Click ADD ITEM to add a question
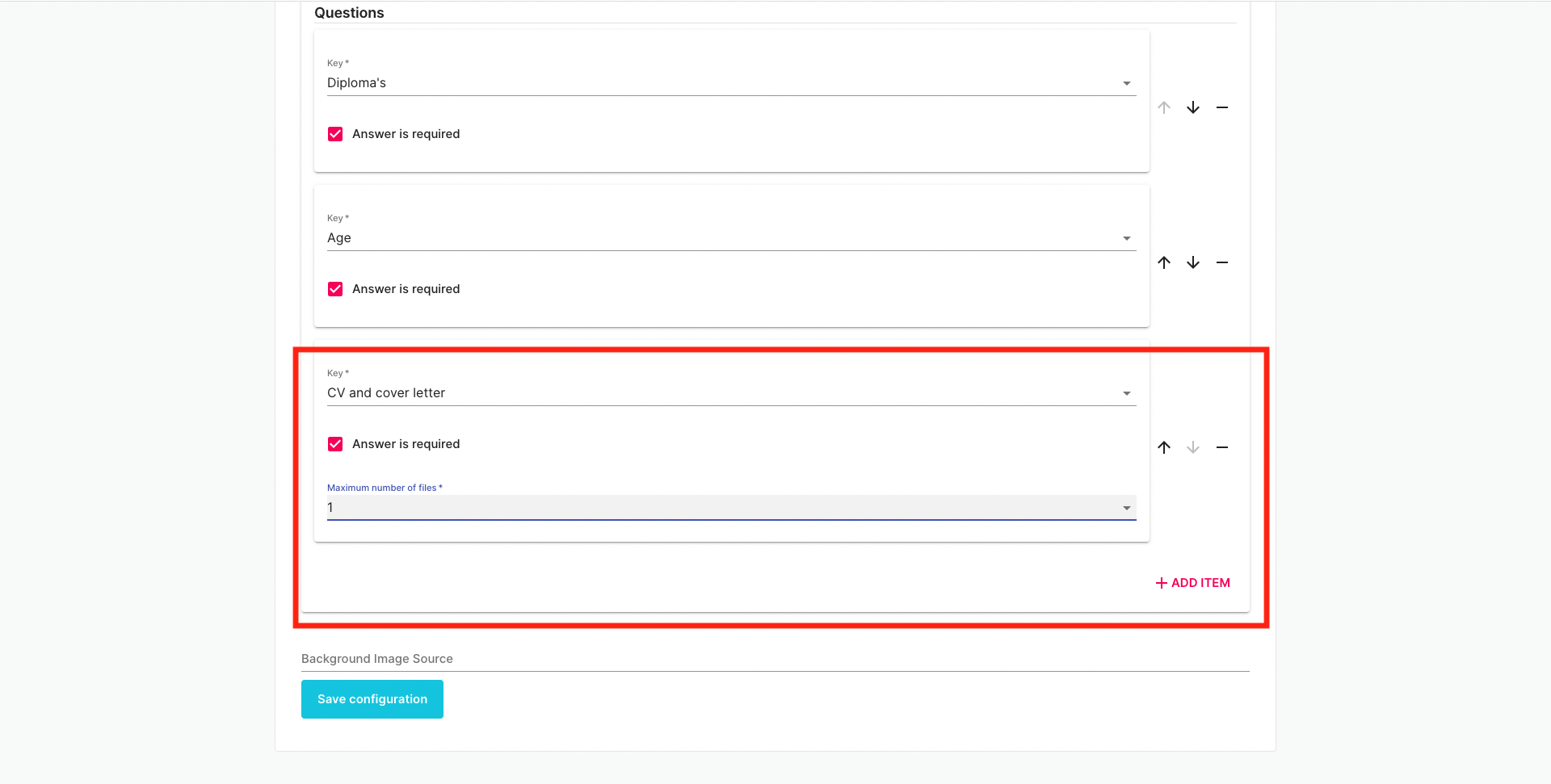Screen dimensions: 1551x784 (x=1192, y=583)
